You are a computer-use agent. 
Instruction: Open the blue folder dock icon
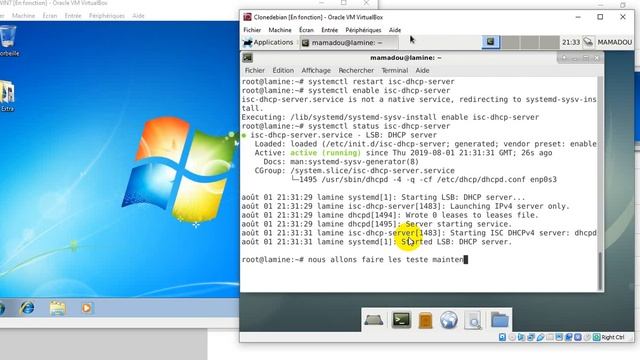(x=500, y=320)
